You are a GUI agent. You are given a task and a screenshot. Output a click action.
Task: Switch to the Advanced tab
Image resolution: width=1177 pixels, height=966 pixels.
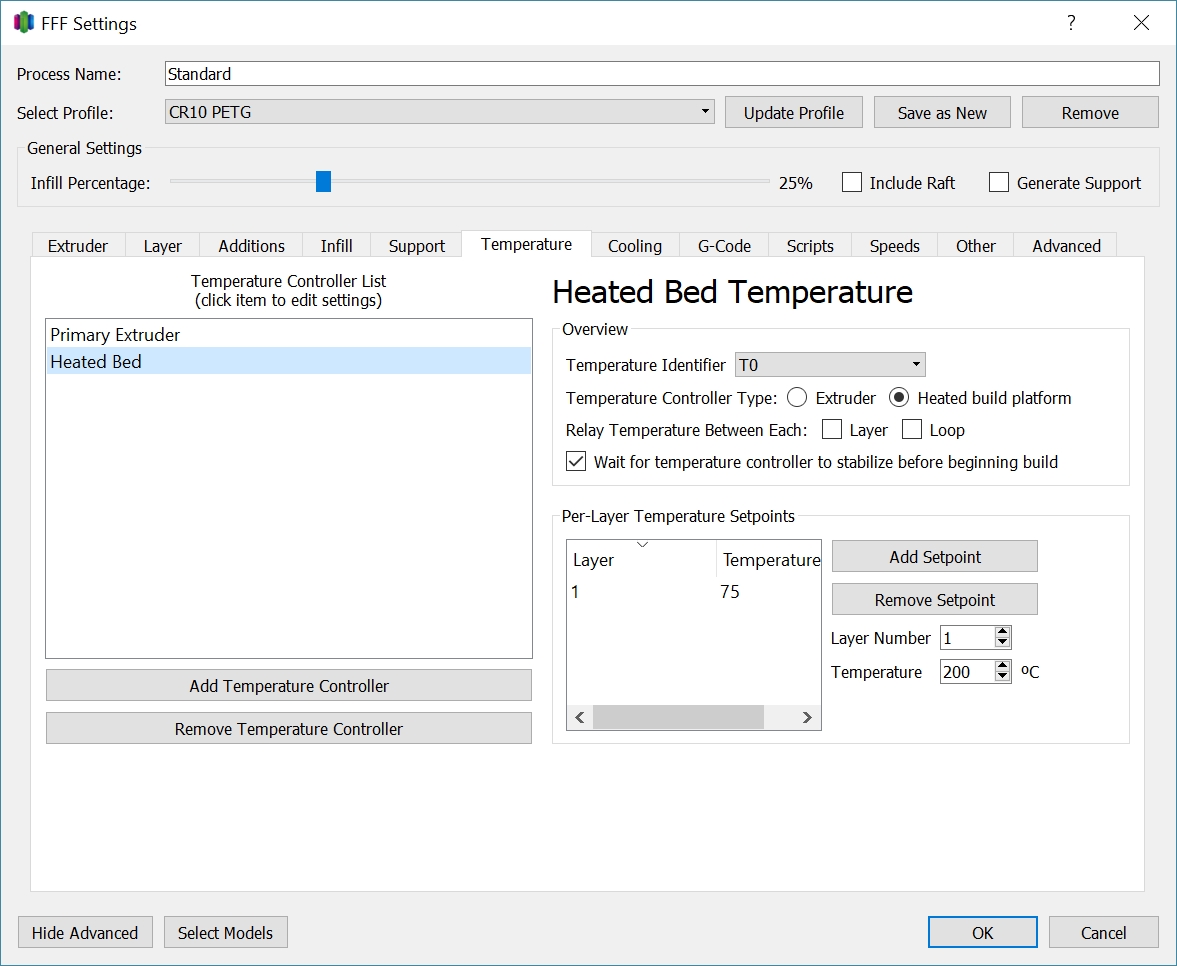[x=1066, y=245]
